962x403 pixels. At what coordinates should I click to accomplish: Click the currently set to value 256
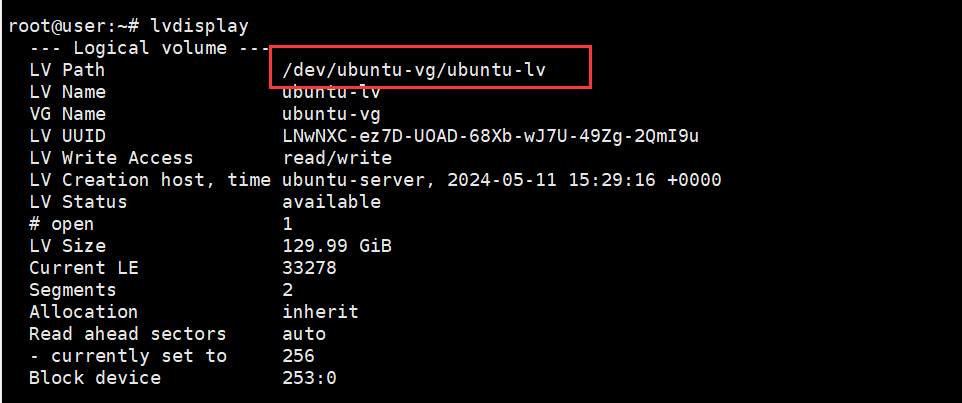pos(299,356)
